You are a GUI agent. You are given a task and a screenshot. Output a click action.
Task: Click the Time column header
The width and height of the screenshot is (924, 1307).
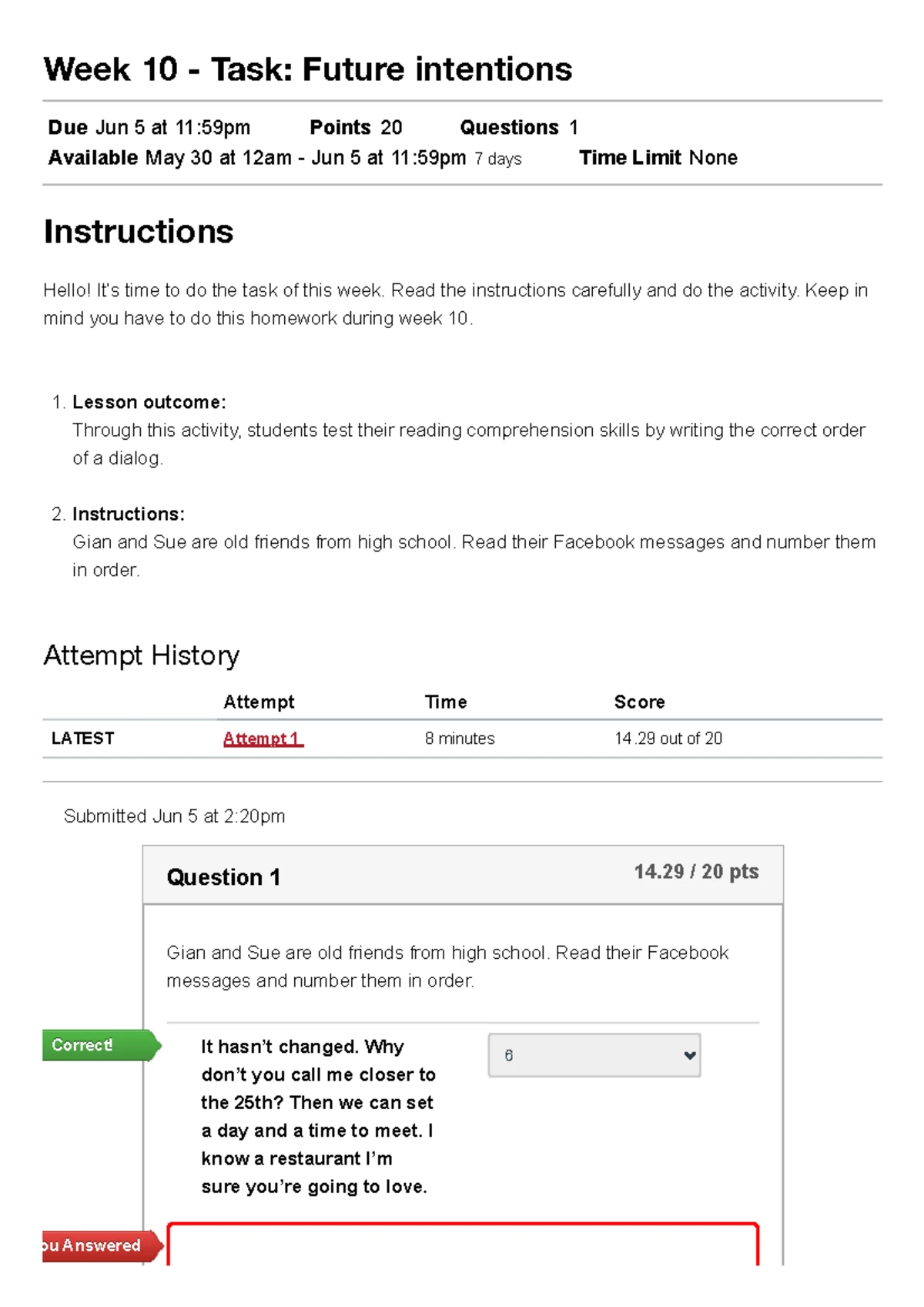tap(446, 702)
